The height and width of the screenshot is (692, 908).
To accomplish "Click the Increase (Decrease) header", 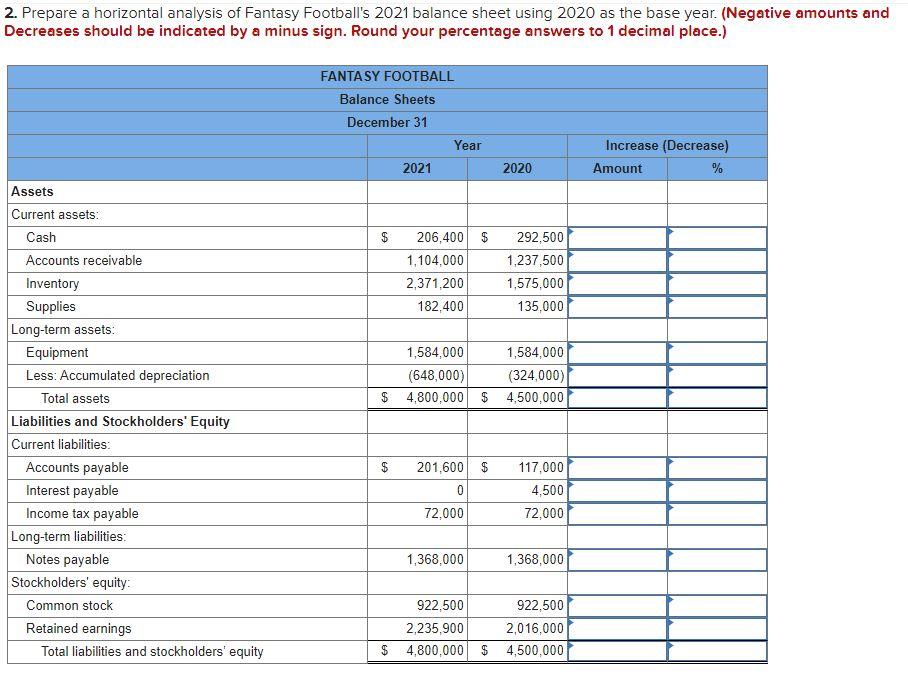I will click(667, 145).
